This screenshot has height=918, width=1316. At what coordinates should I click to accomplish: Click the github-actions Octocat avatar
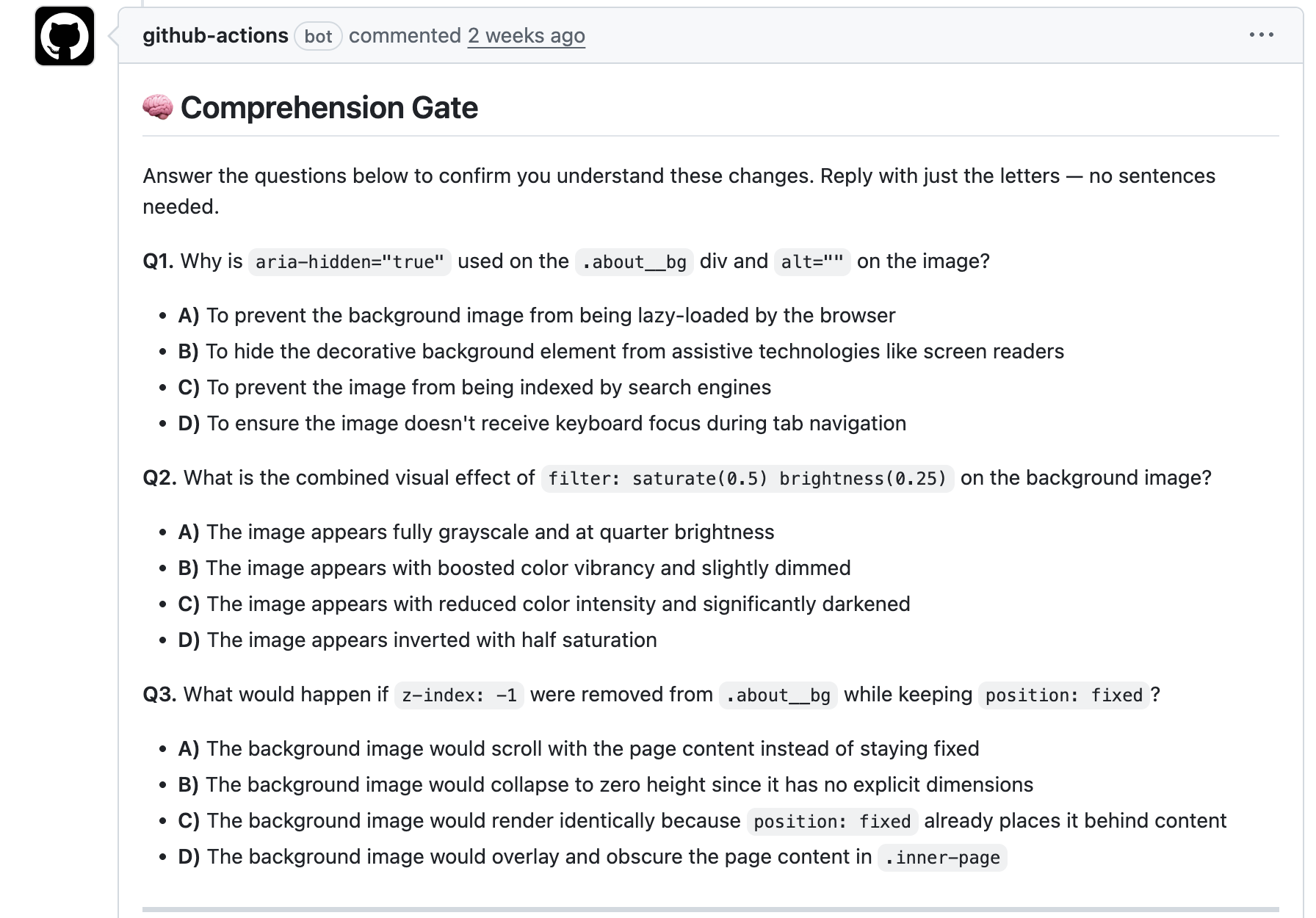(x=64, y=35)
